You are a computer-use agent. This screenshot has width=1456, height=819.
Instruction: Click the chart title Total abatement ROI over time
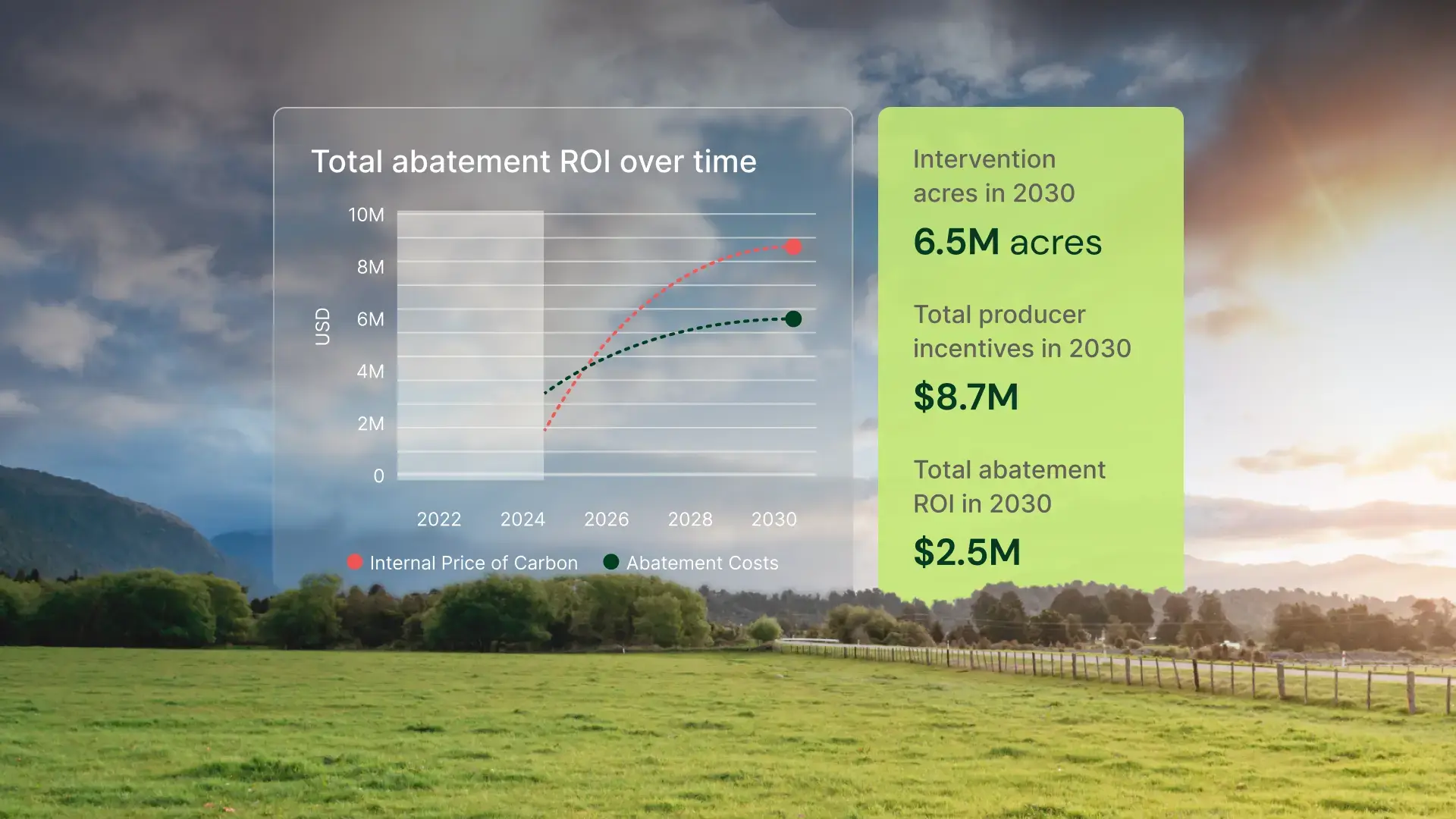pos(533,162)
